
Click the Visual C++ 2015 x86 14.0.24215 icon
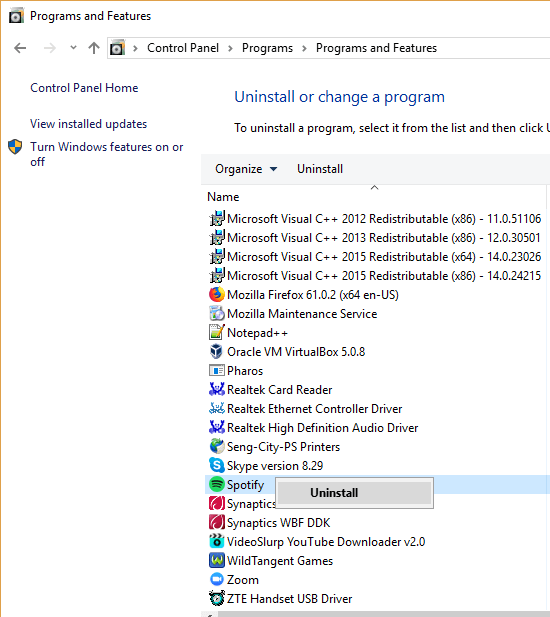[217, 275]
